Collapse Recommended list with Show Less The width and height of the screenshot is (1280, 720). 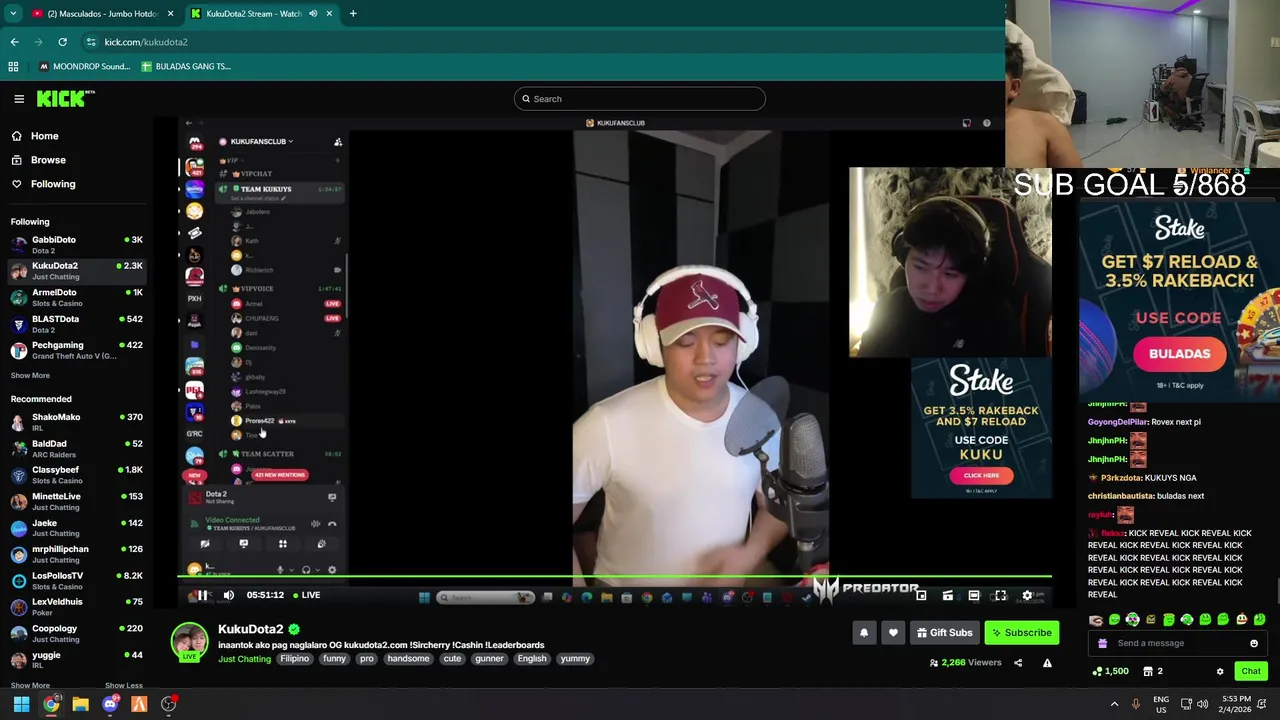point(123,686)
